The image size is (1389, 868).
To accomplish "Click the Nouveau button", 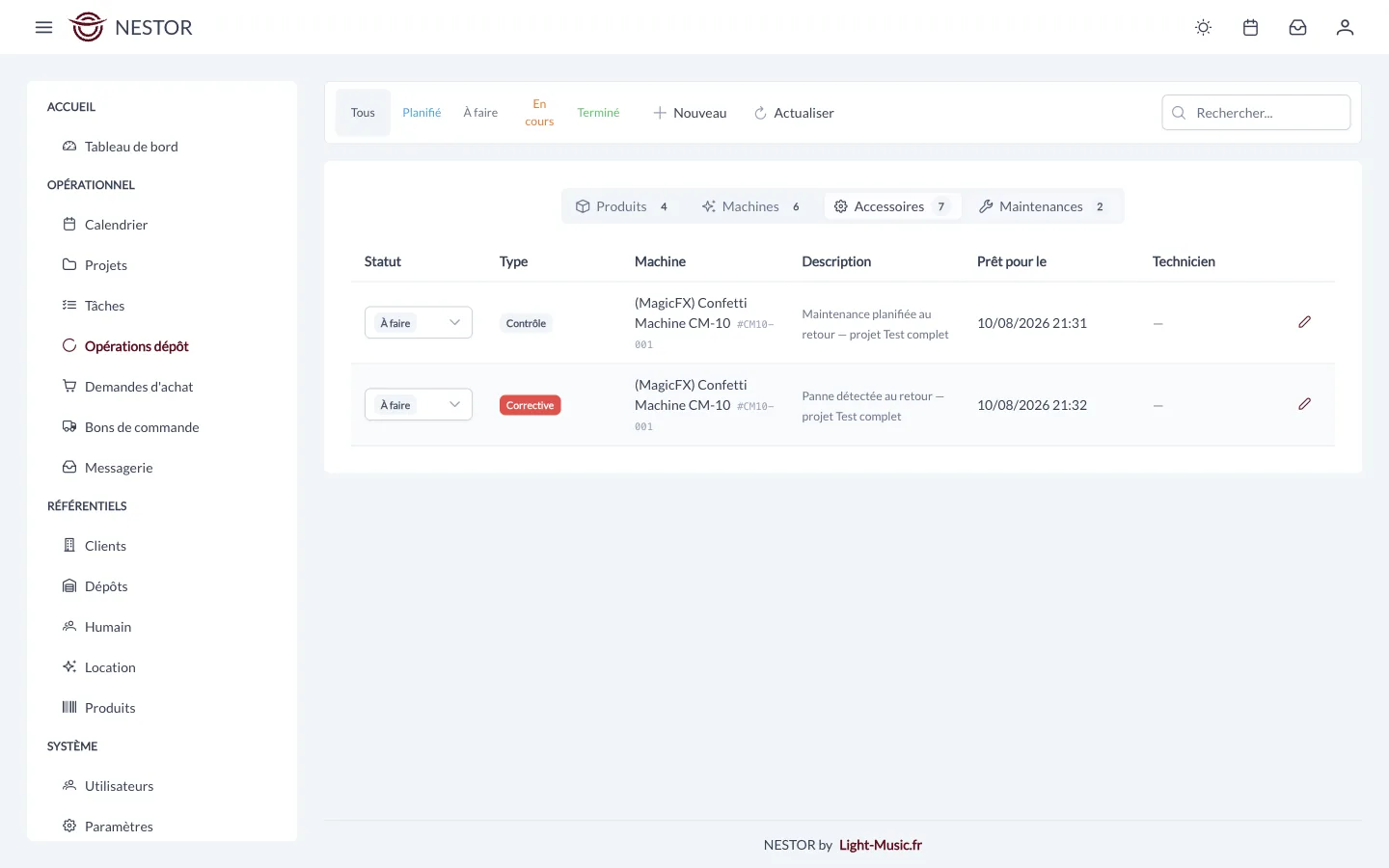I will (690, 113).
